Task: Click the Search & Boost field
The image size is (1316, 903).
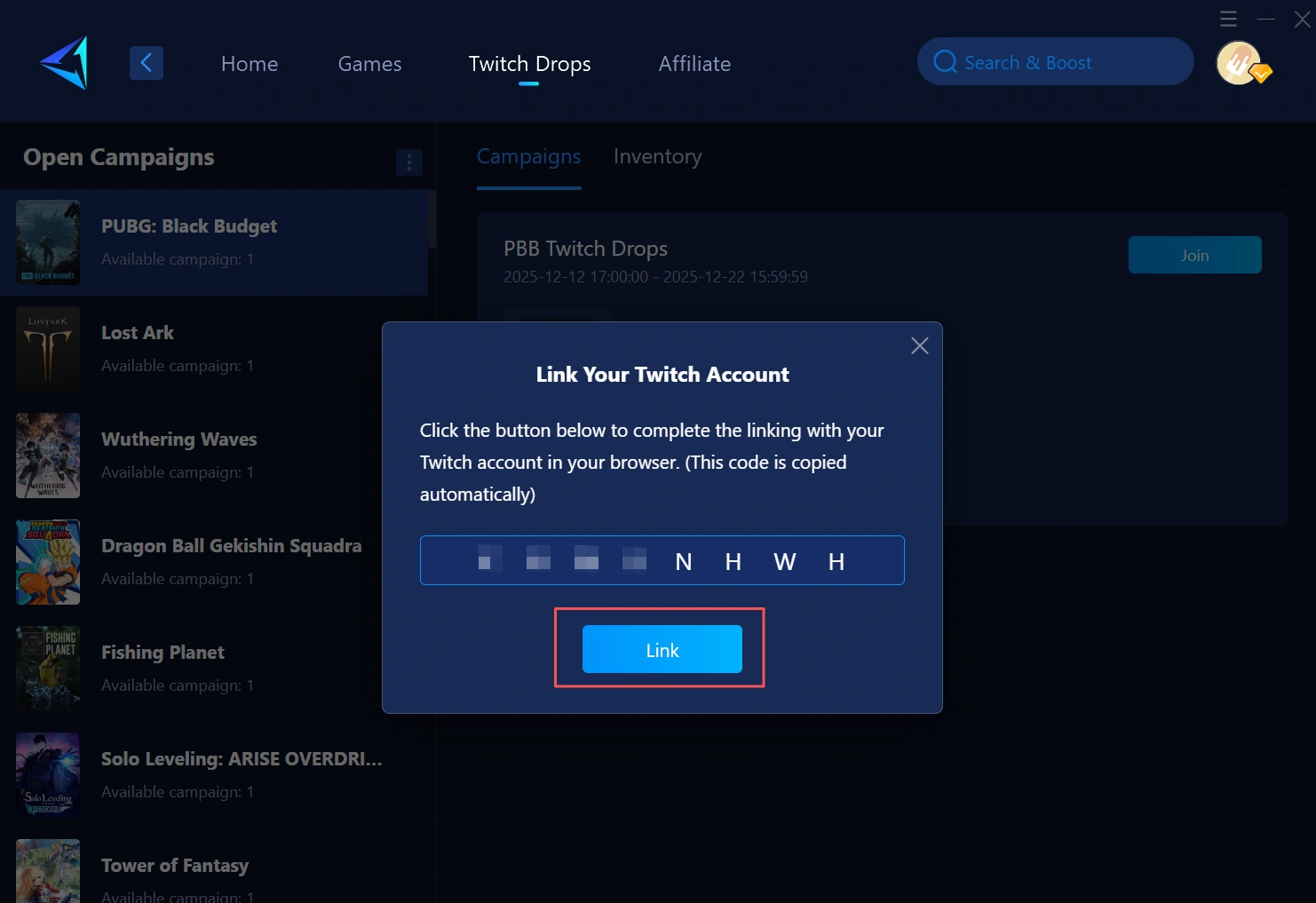Action: click(x=1066, y=62)
